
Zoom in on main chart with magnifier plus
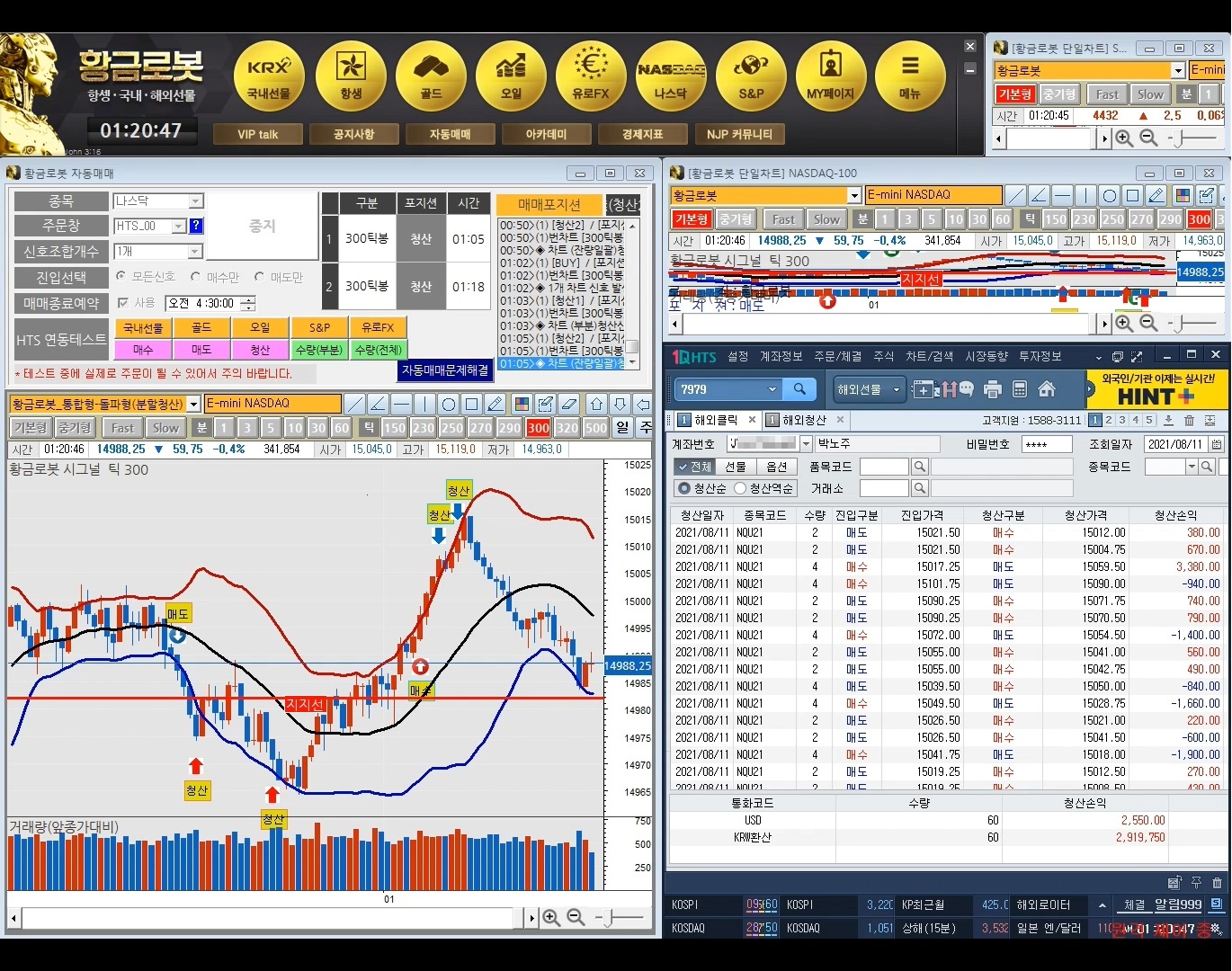(551, 917)
